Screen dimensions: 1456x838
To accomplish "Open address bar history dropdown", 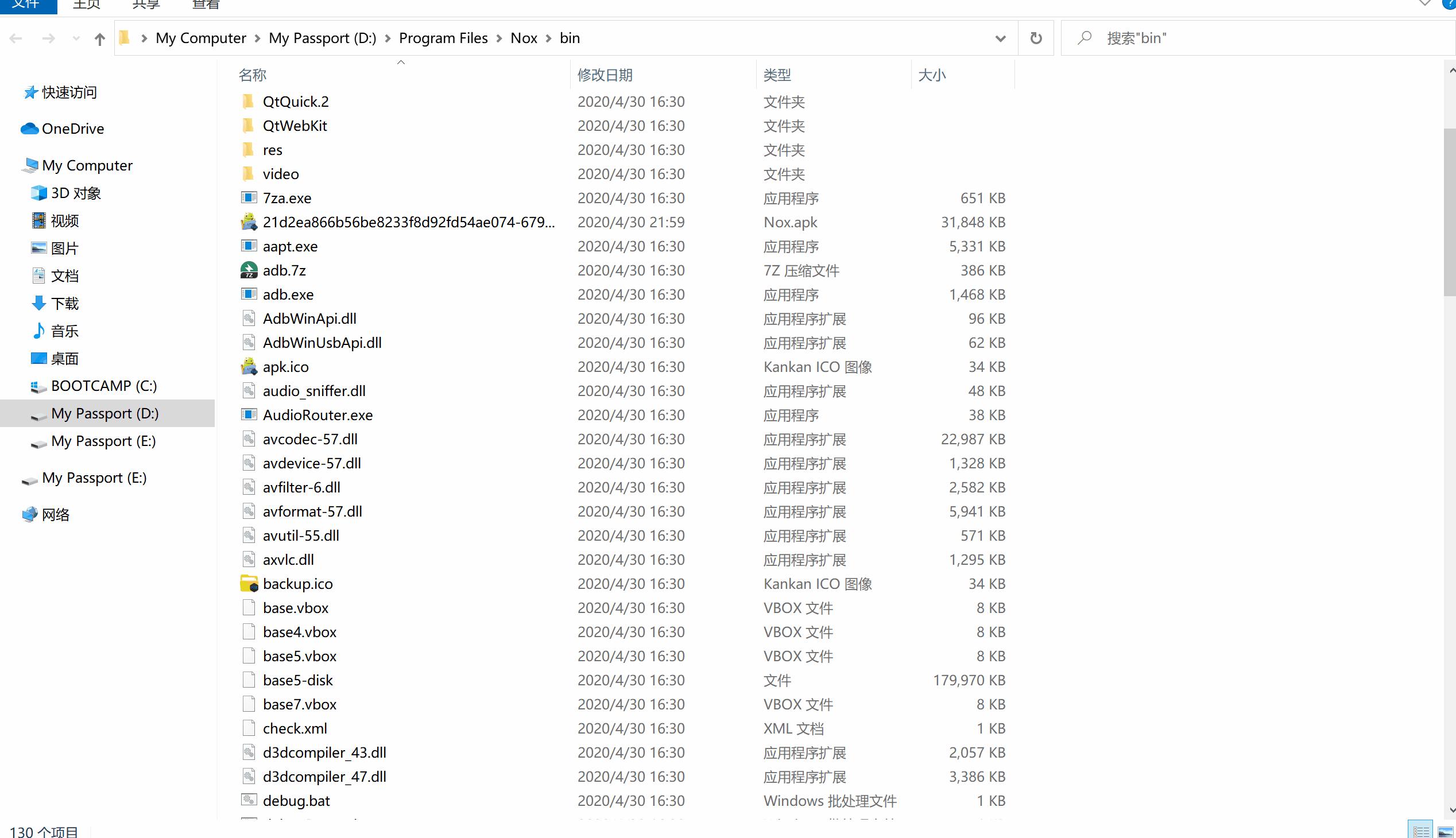I will pos(1000,38).
